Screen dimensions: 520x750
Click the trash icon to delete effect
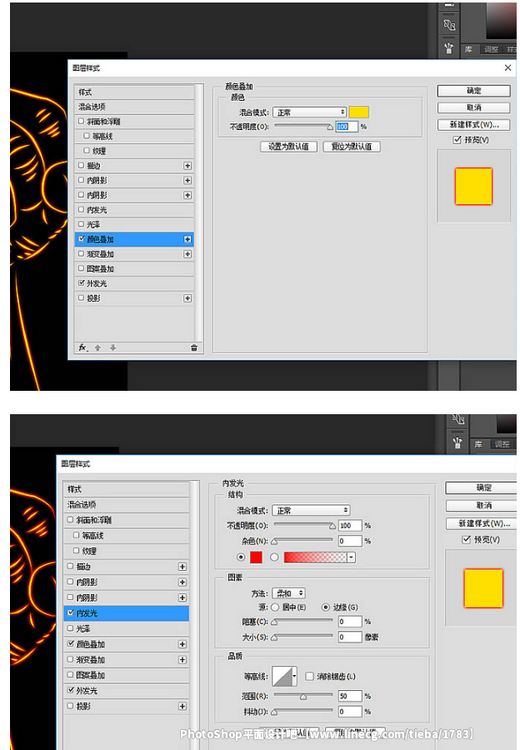pos(194,348)
